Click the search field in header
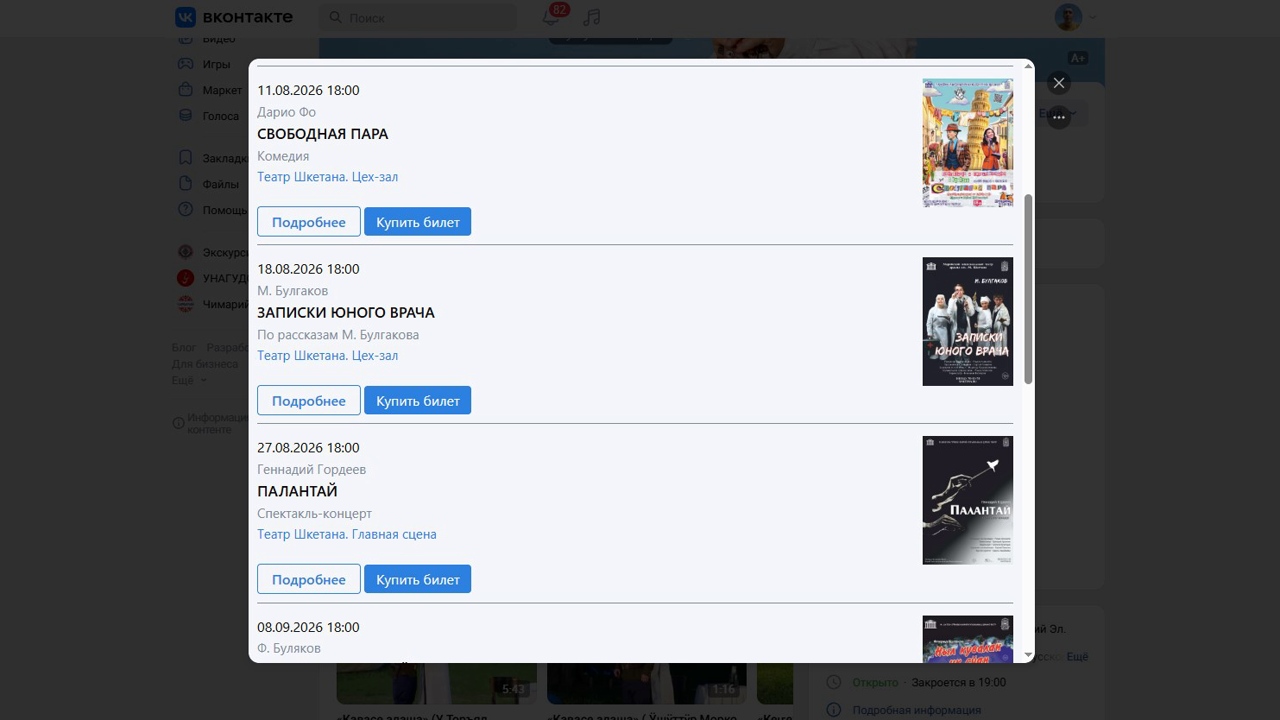 pyautogui.click(x=418, y=17)
